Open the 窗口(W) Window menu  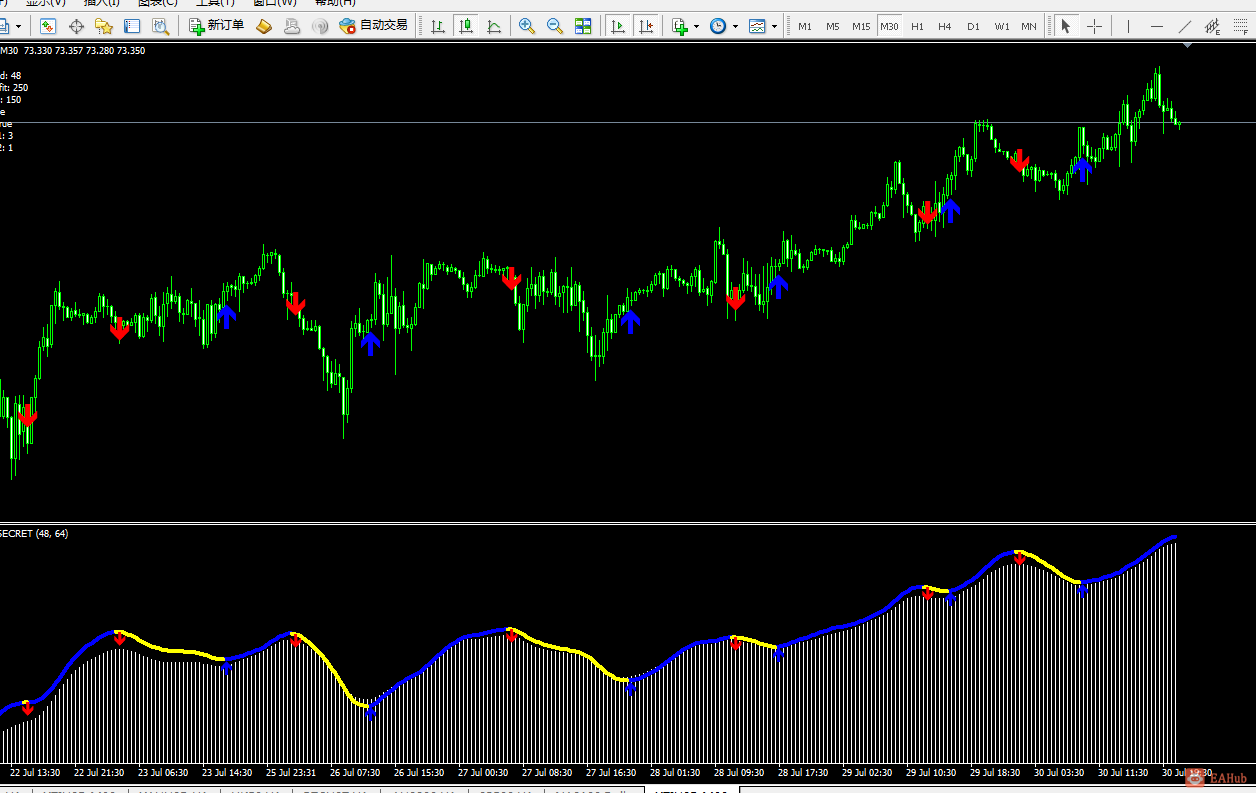tap(274, 3)
